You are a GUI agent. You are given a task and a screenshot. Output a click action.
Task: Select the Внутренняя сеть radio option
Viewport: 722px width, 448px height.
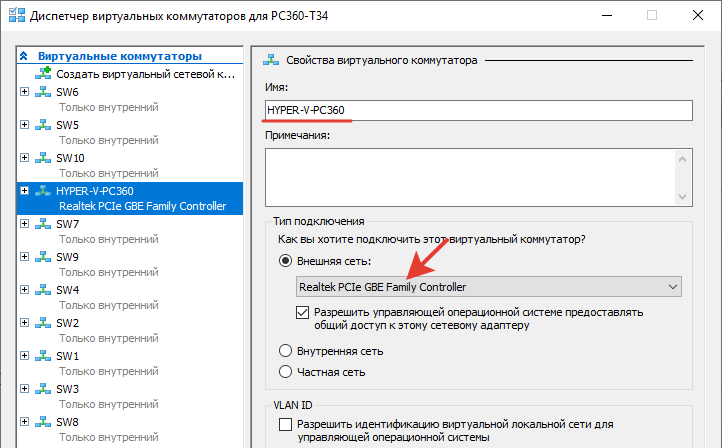pyautogui.click(x=286, y=351)
